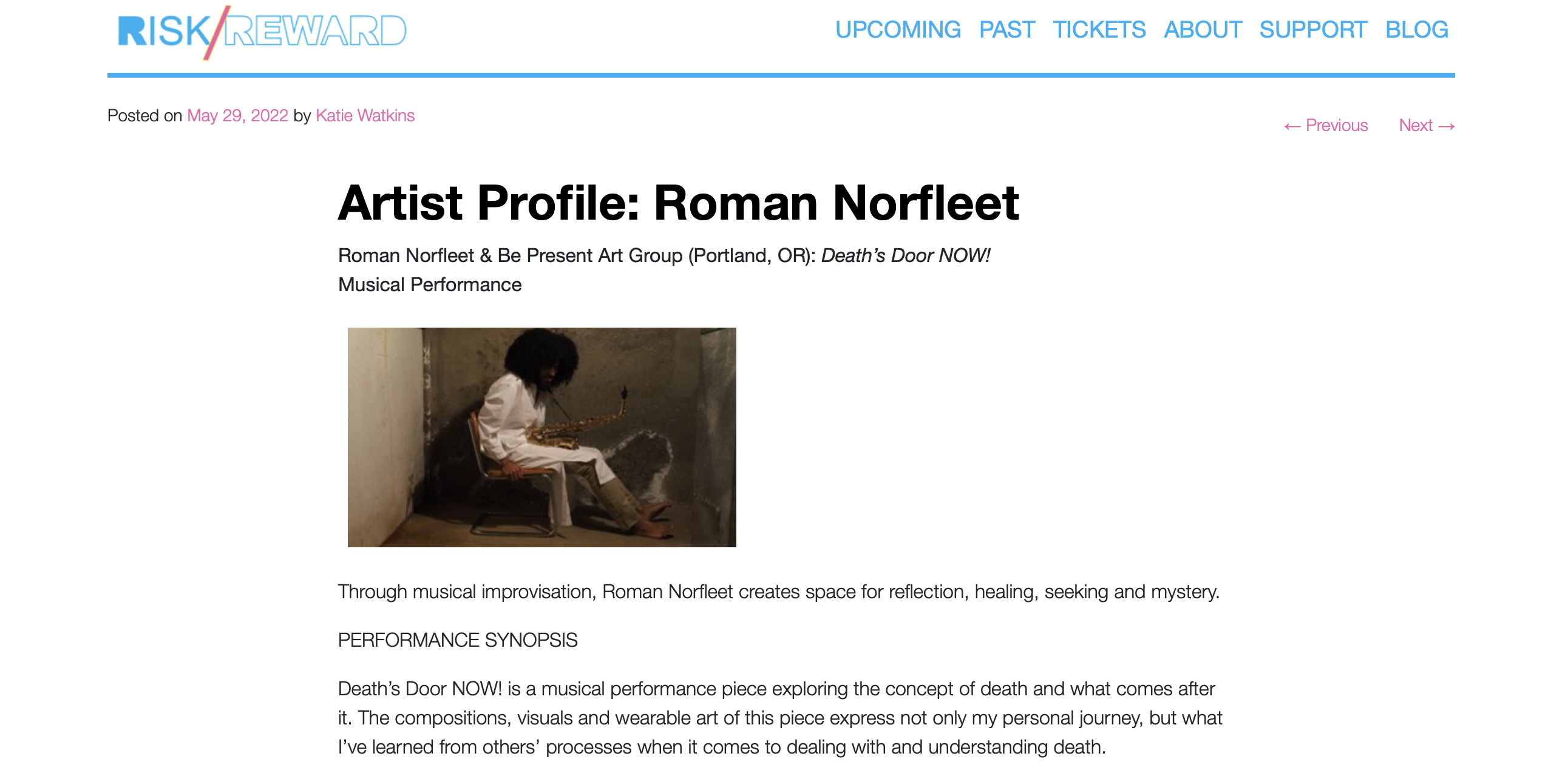1568x776 pixels.
Task: Click the synopsis paragraph about death
Action: [779, 718]
